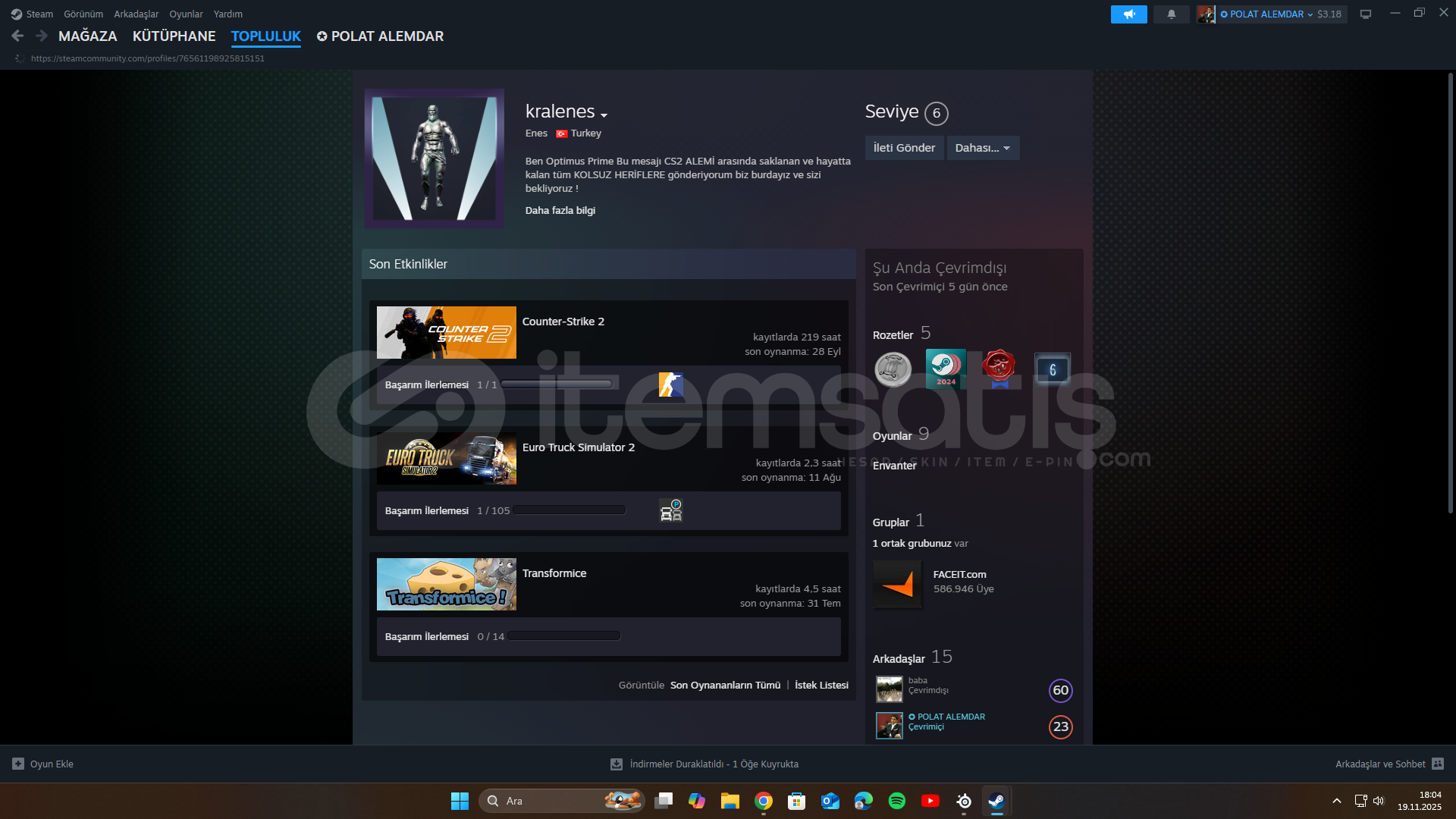Click the FACEIT.com group logo

pyautogui.click(x=897, y=585)
